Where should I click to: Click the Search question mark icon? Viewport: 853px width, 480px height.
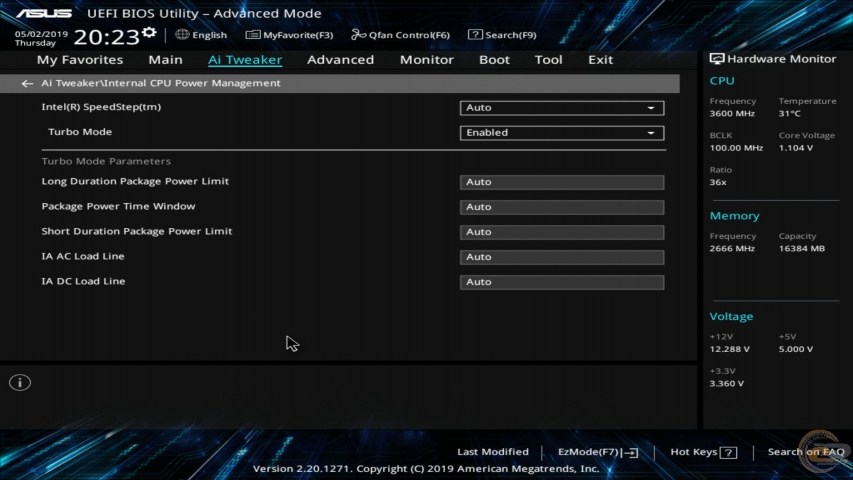tap(475, 34)
